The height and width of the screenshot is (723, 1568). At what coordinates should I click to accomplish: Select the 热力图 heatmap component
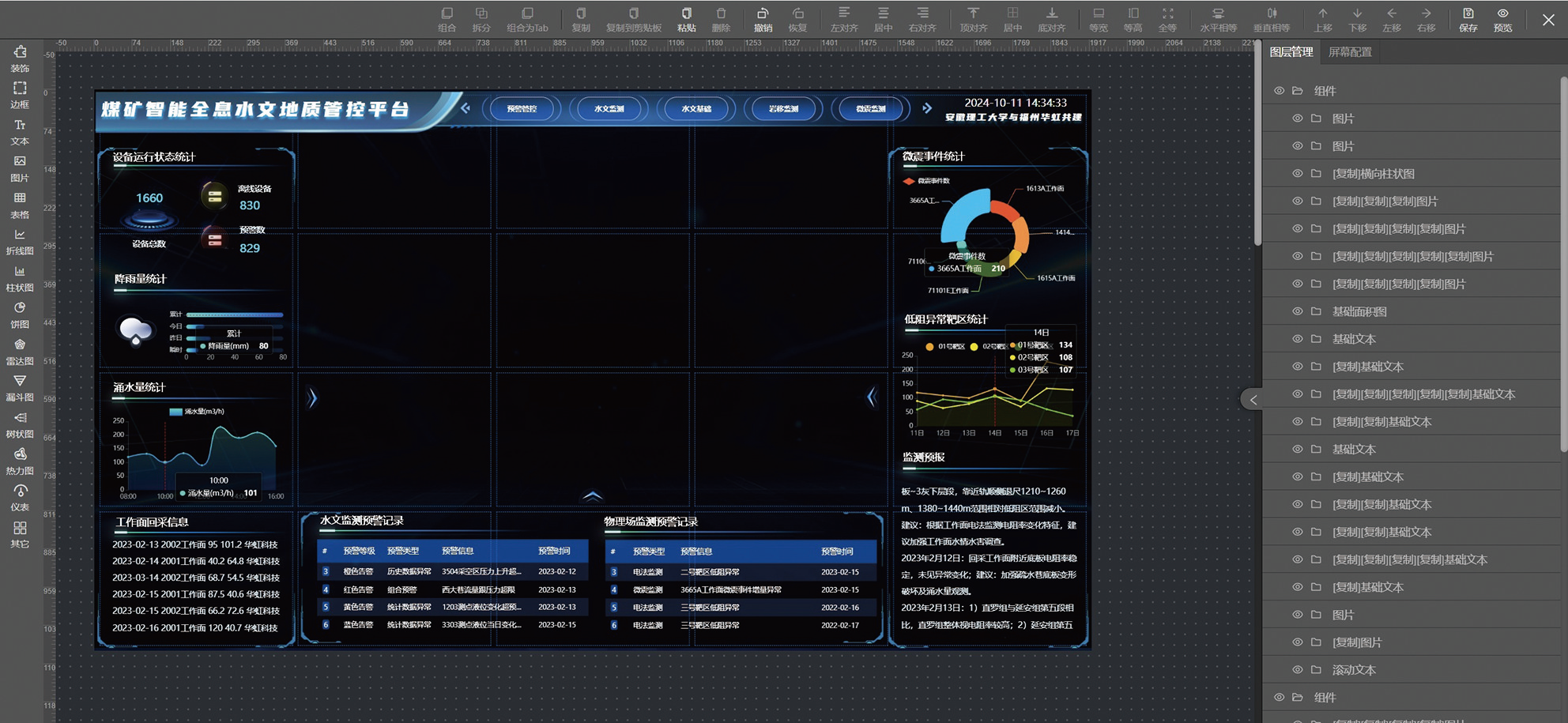click(20, 461)
